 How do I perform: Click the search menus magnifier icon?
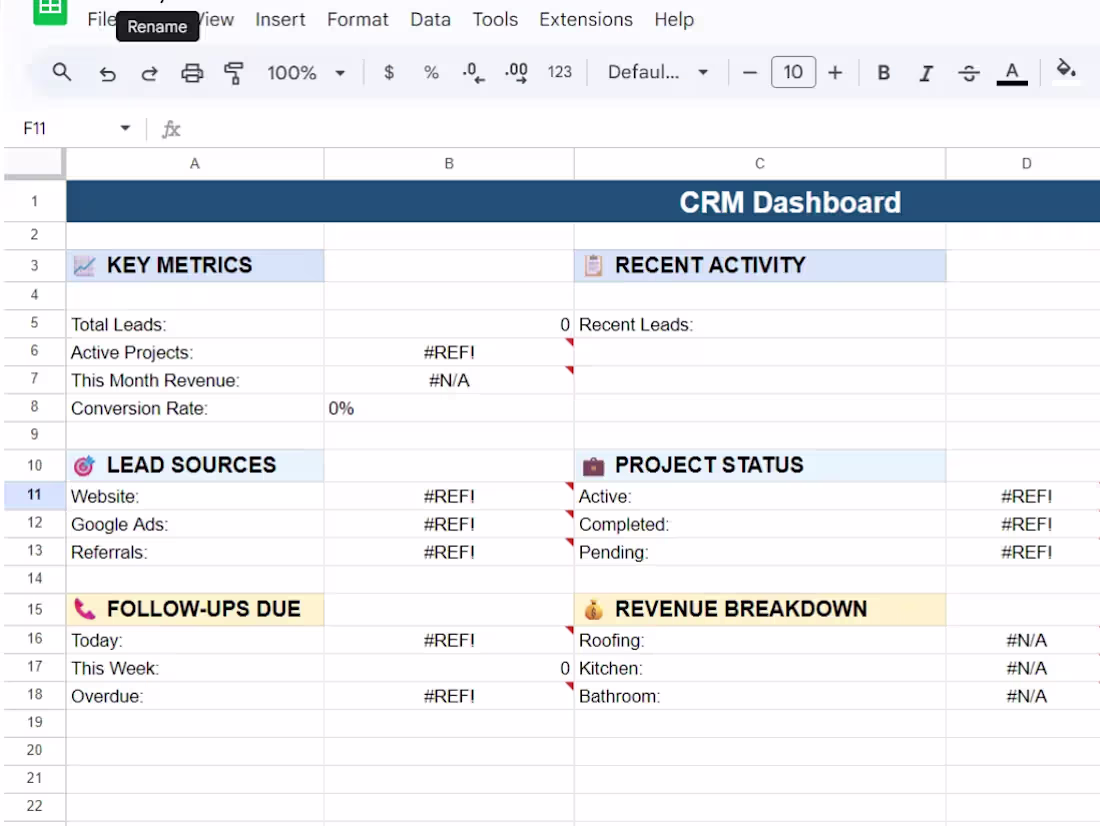pos(62,72)
